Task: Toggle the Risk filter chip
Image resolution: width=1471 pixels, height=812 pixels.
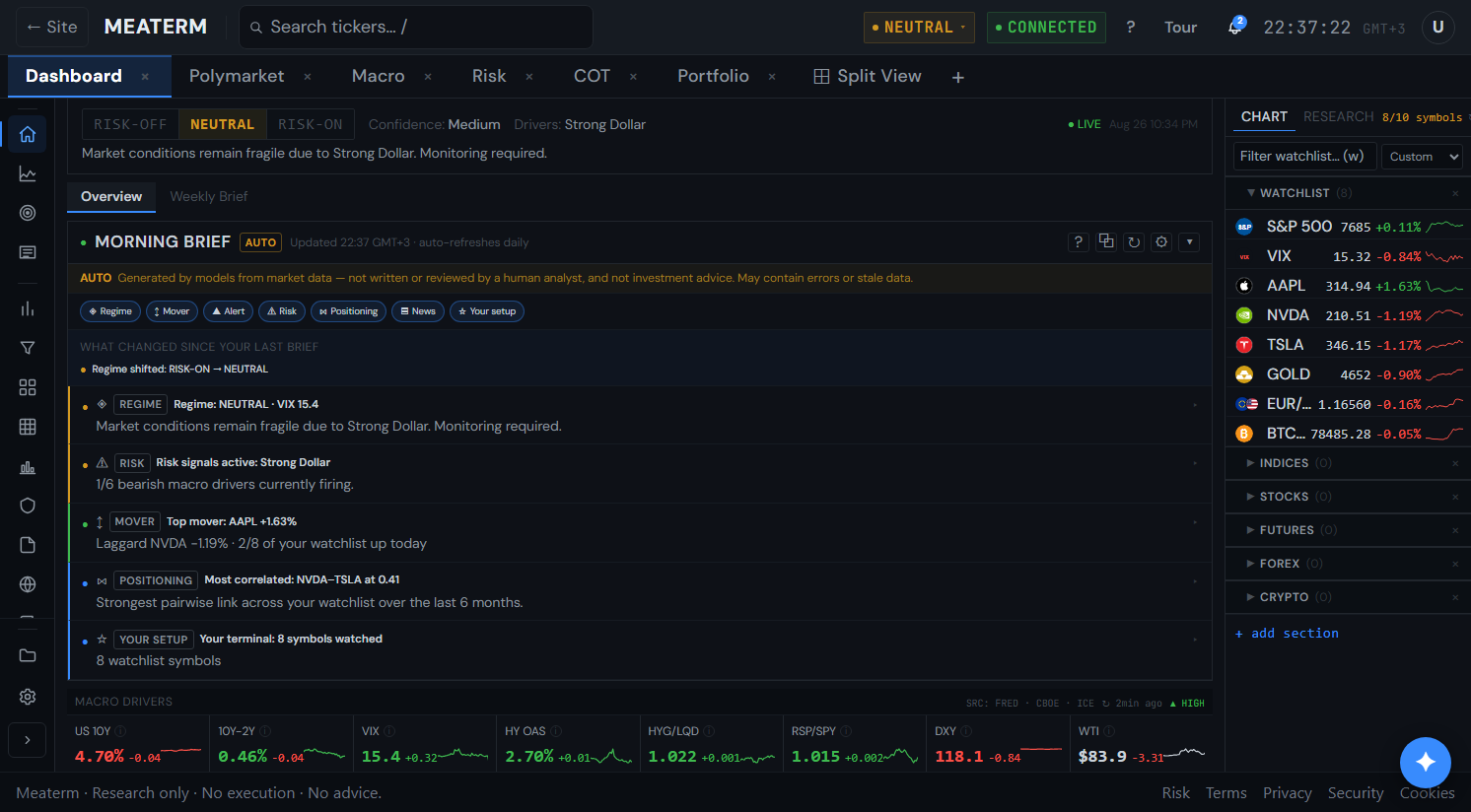Action: point(282,311)
